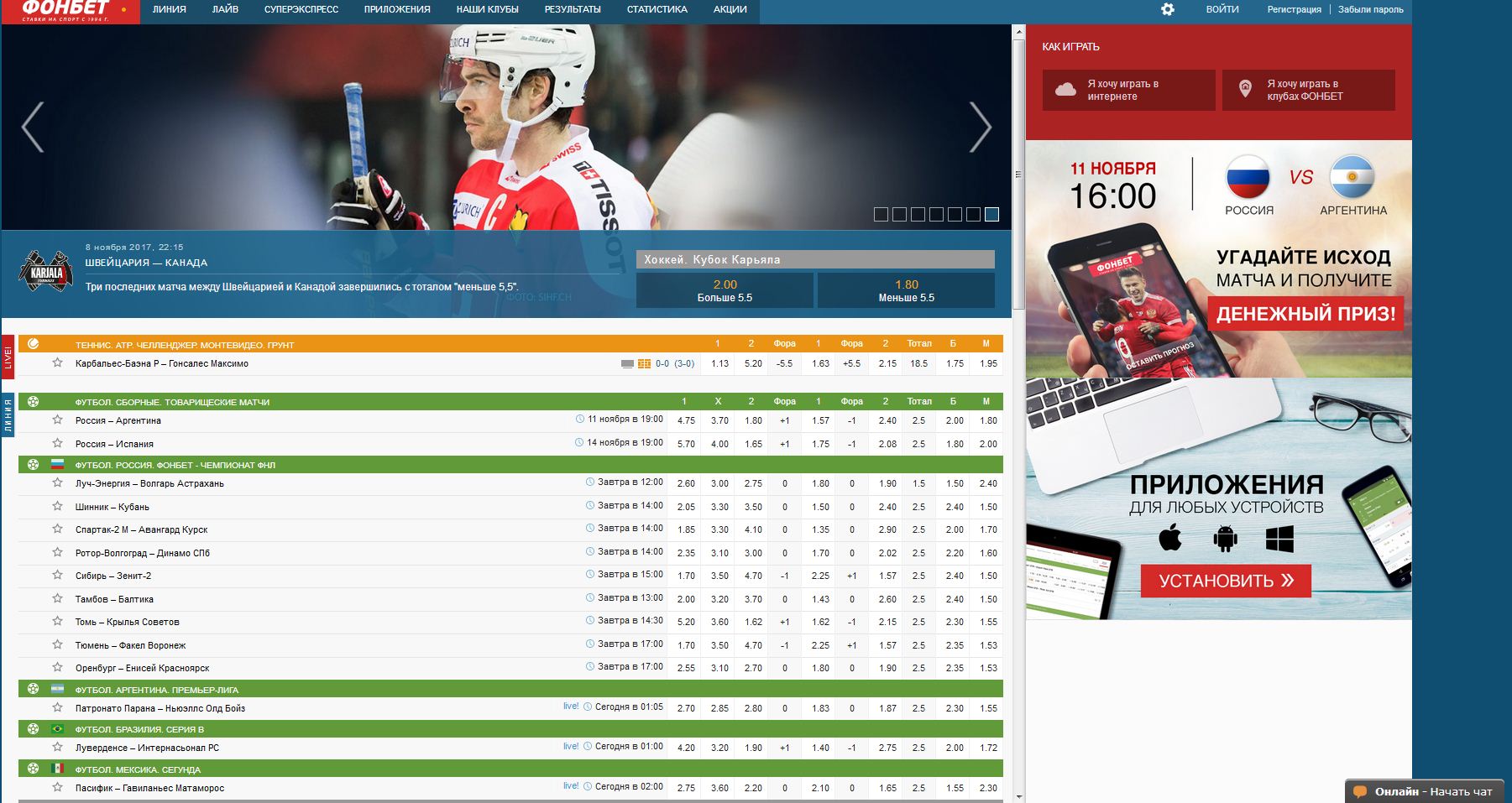
Task: Click football icon in Товарищеские матчи header
Action: pos(33,401)
